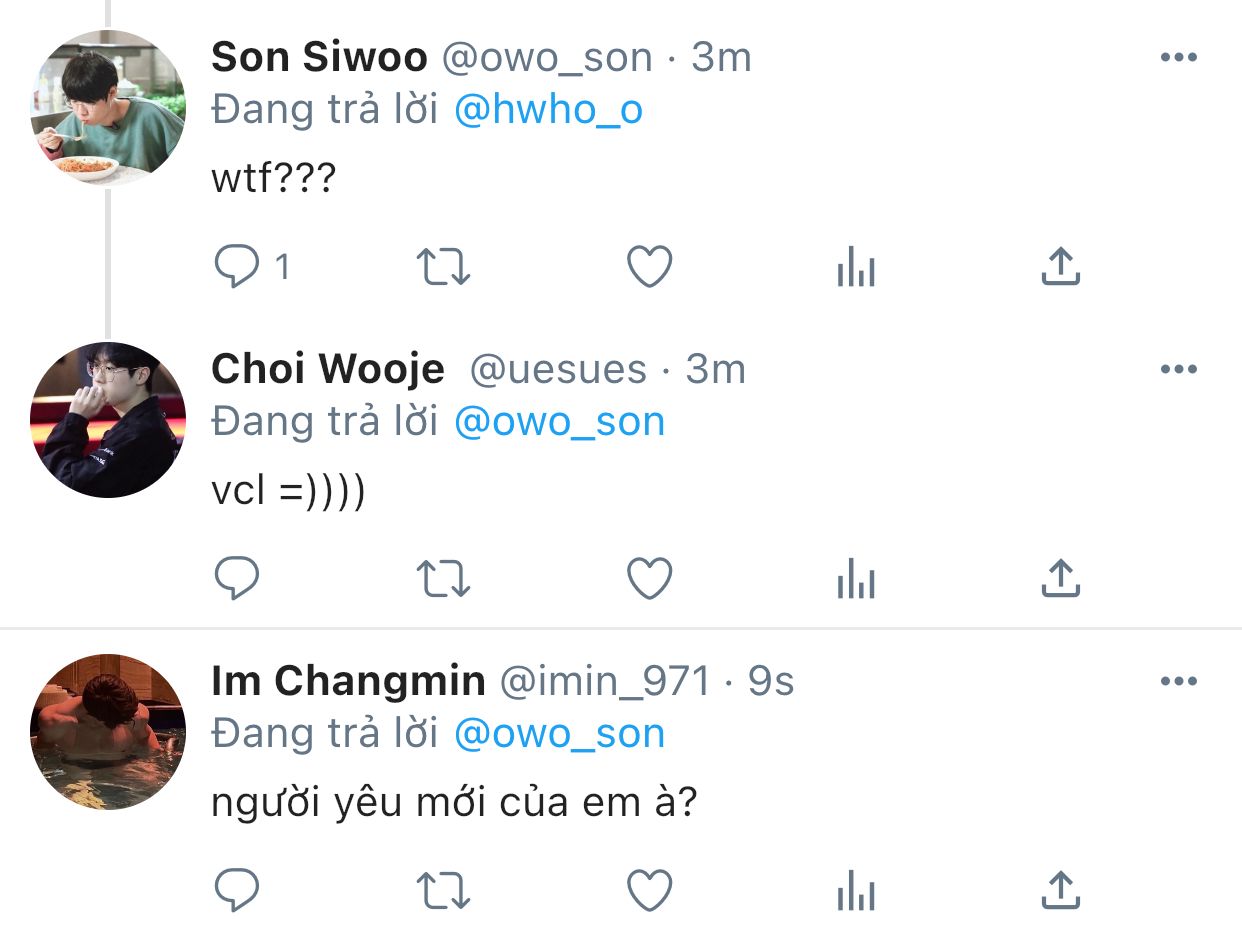
Task: Open more options for Choi Wooje's tweet
Action: tap(1178, 369)
